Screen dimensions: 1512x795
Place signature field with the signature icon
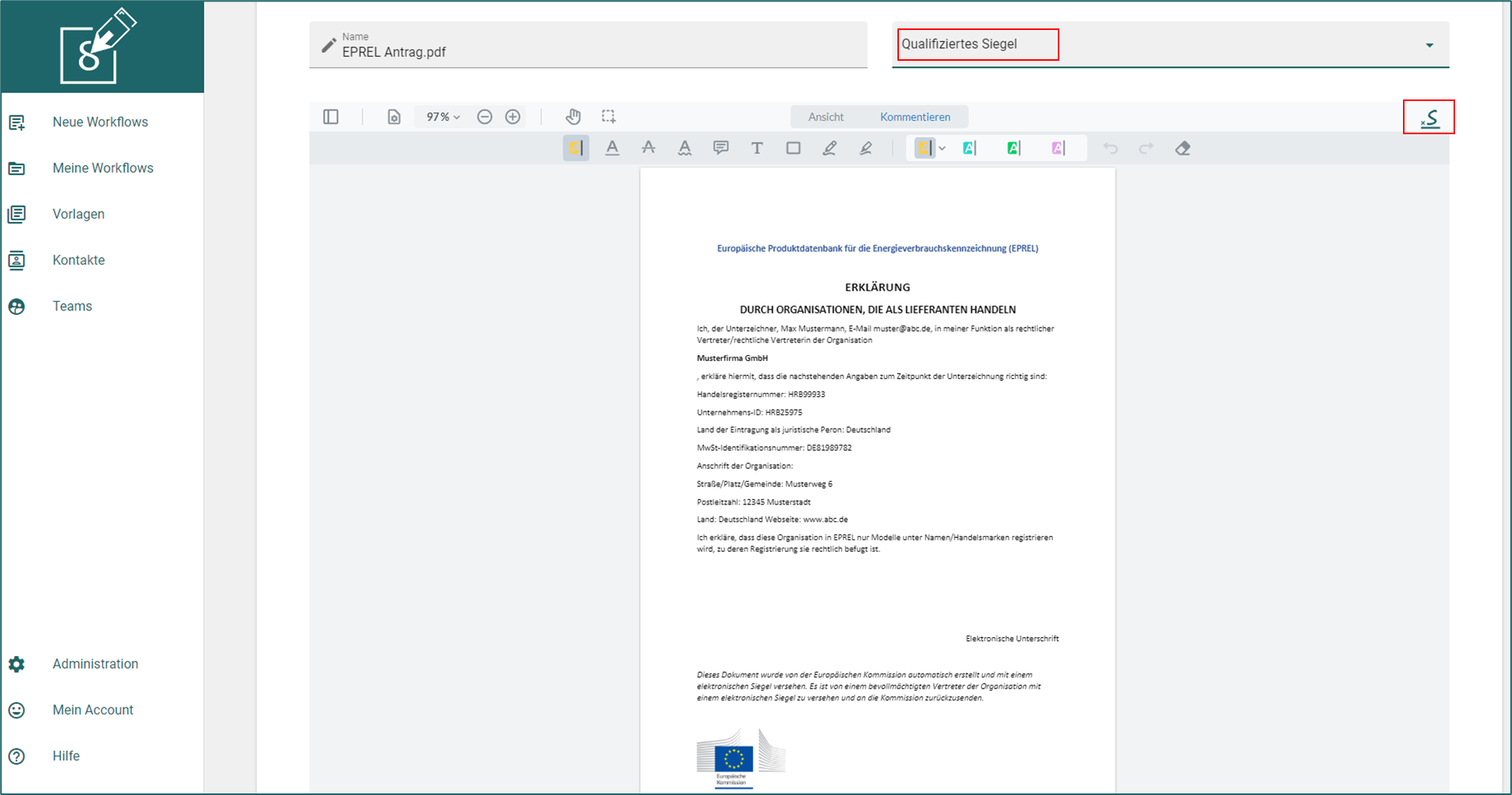[1429, 118]
